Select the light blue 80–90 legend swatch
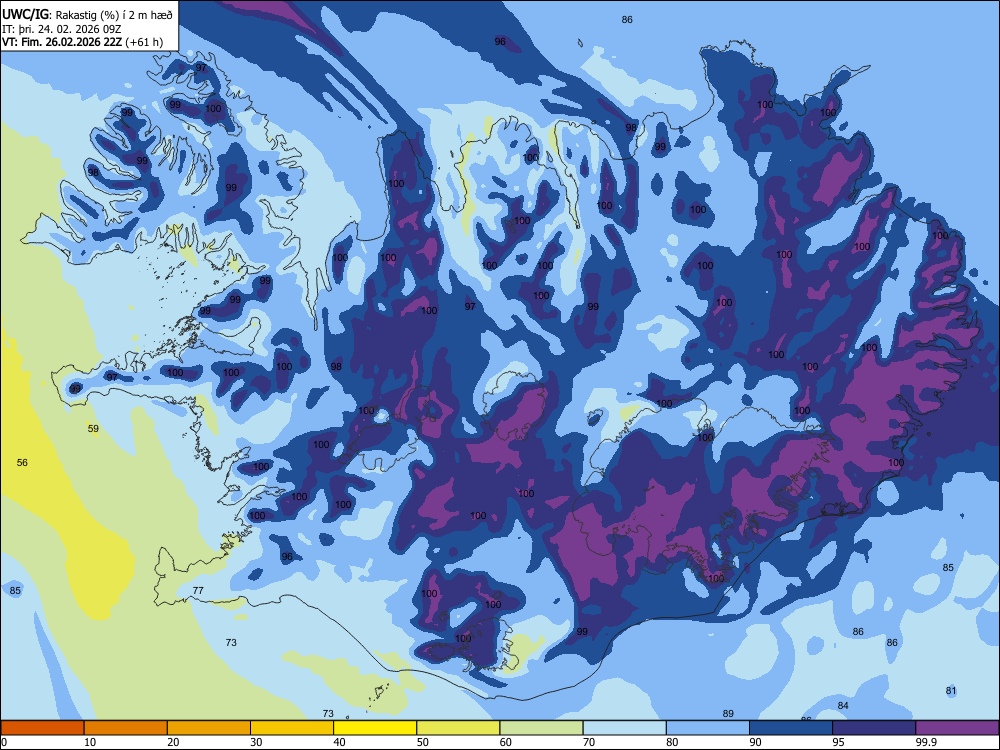 coord(708,728)
